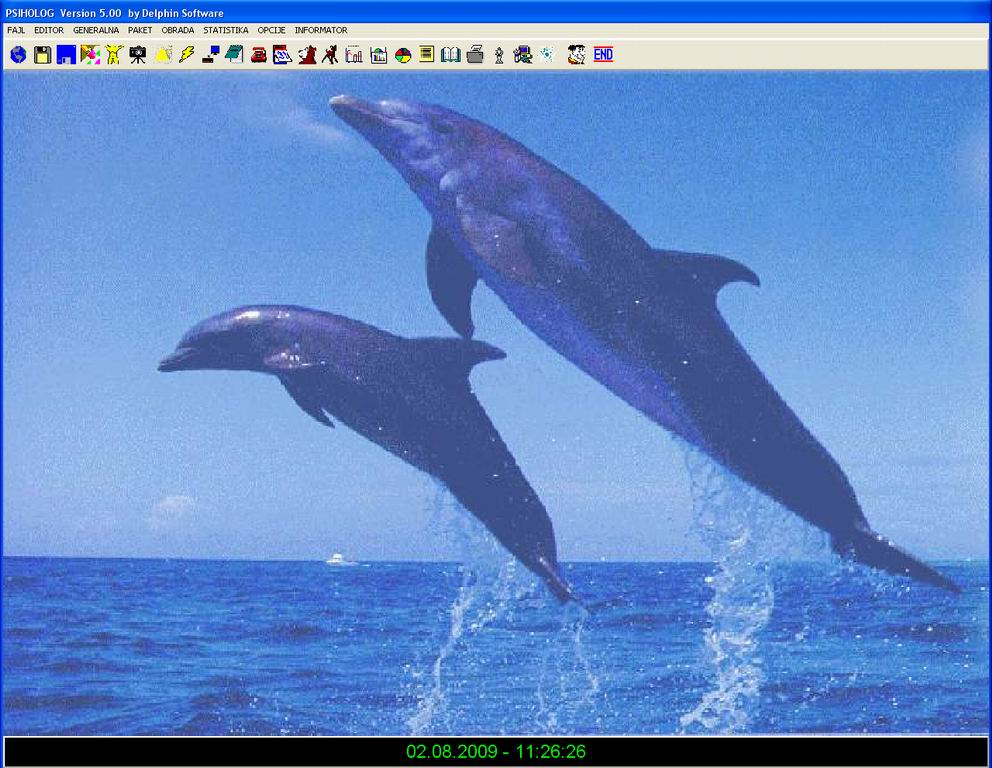This screenshot has height=768, width=992.
Task: Click the END exit button
Action: [x=603, y=55]
